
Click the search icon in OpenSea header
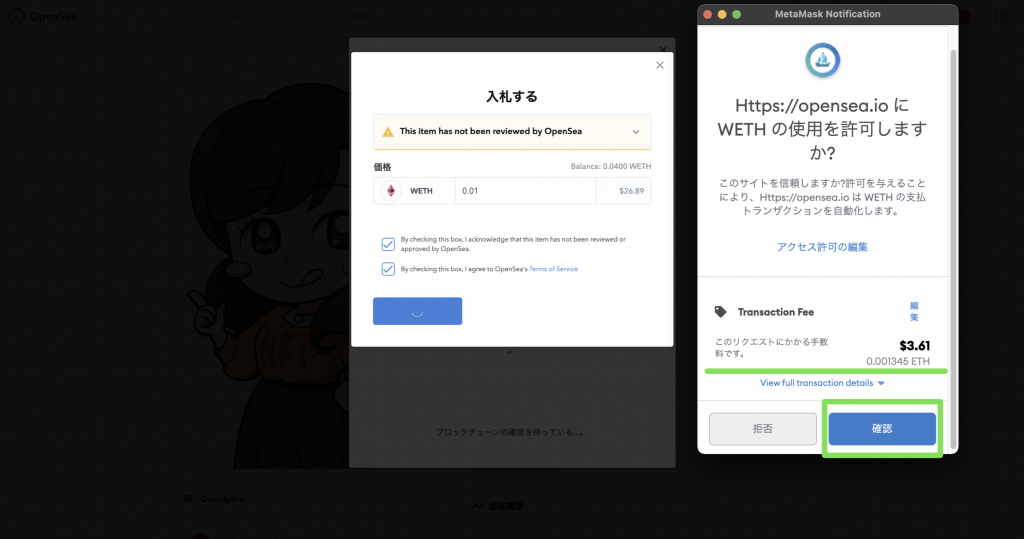191,16
